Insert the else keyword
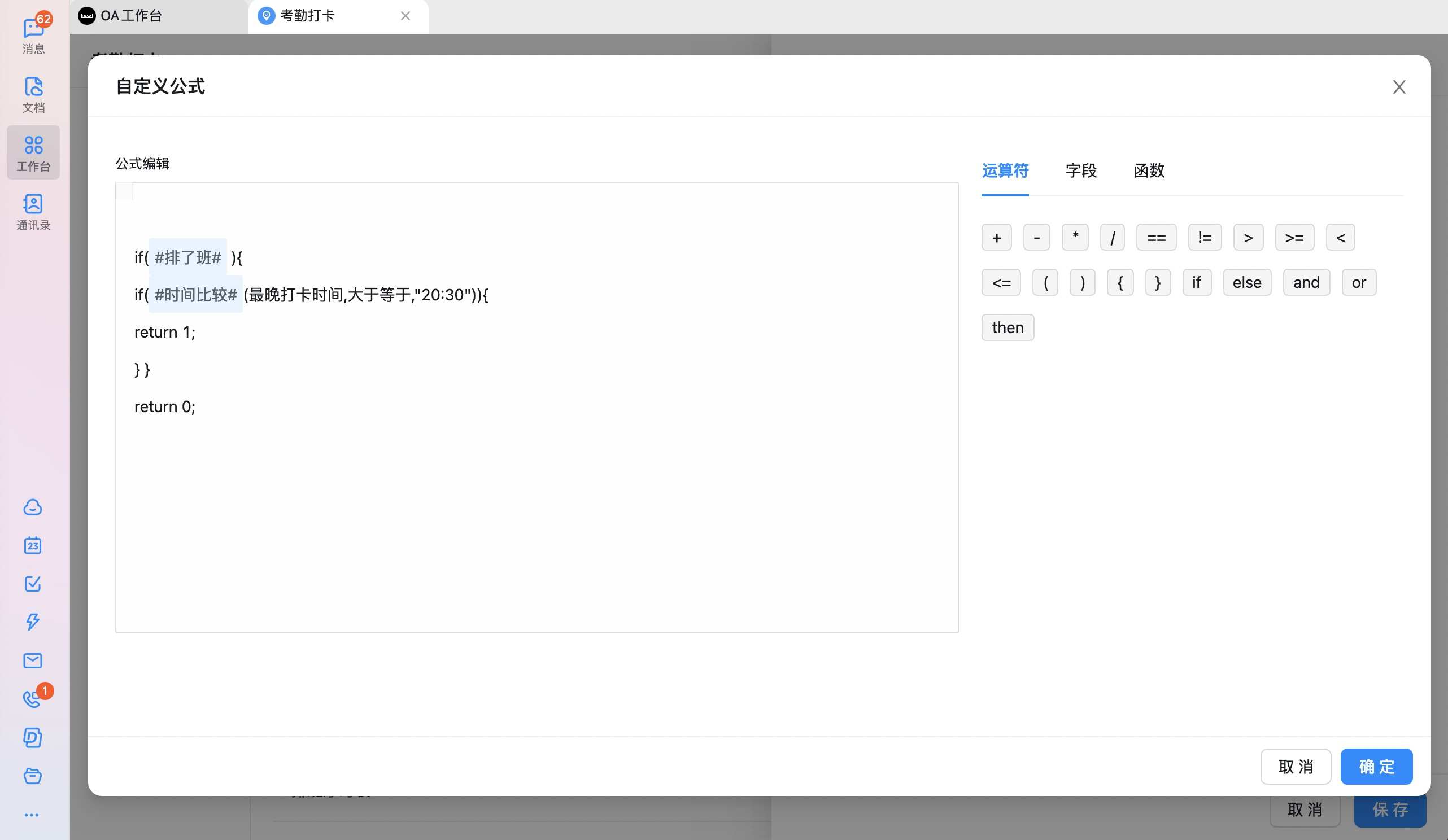 pyautogui.click(x=1247, y=282)
